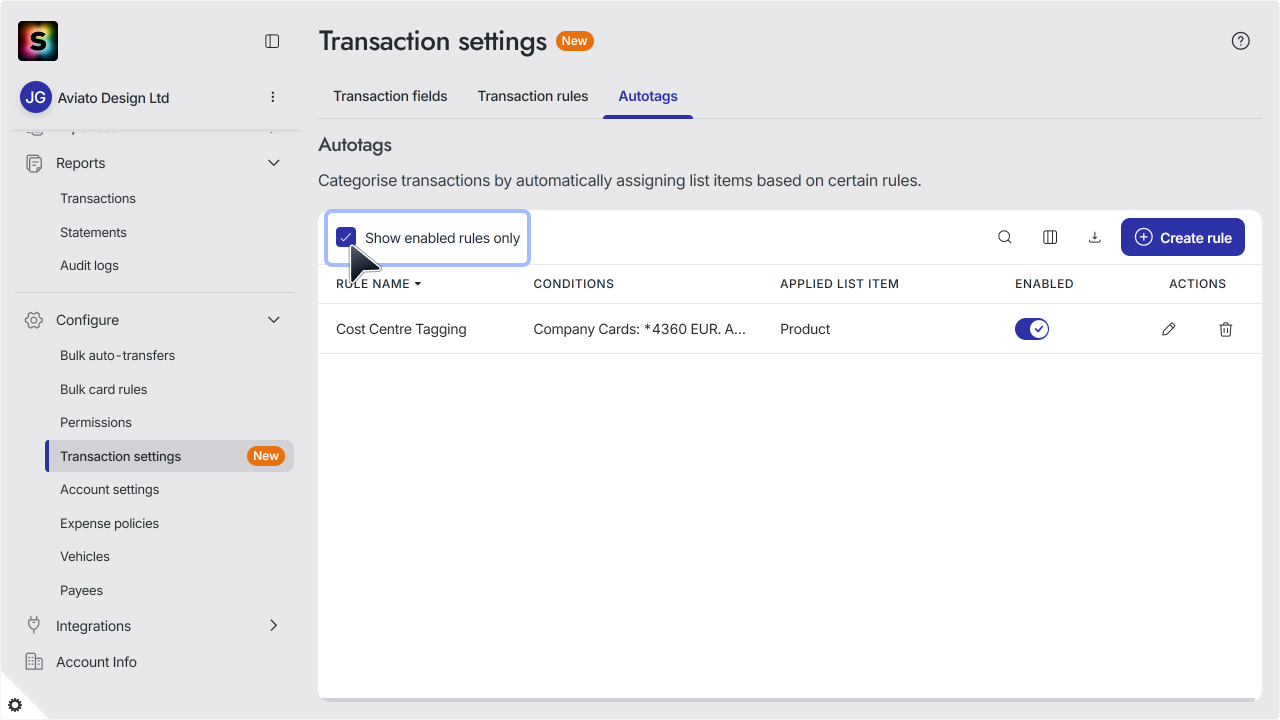Open Statements in sidebar

pos(93,232)
